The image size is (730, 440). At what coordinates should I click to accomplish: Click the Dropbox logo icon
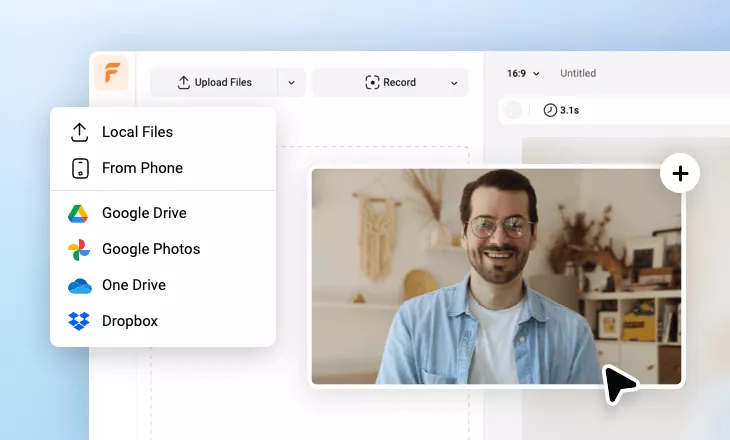pyautogui.click(x=79, y=321)
